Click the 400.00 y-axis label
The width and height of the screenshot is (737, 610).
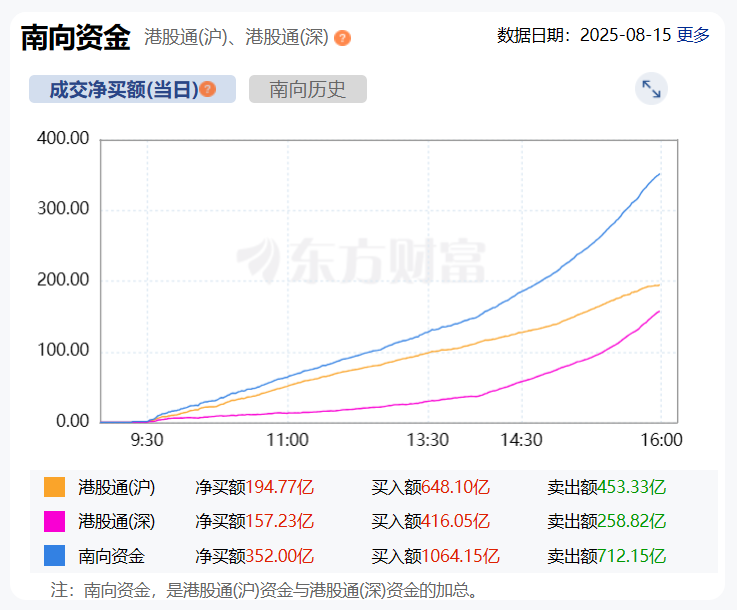pyautogui.click(x=63, y=138)
